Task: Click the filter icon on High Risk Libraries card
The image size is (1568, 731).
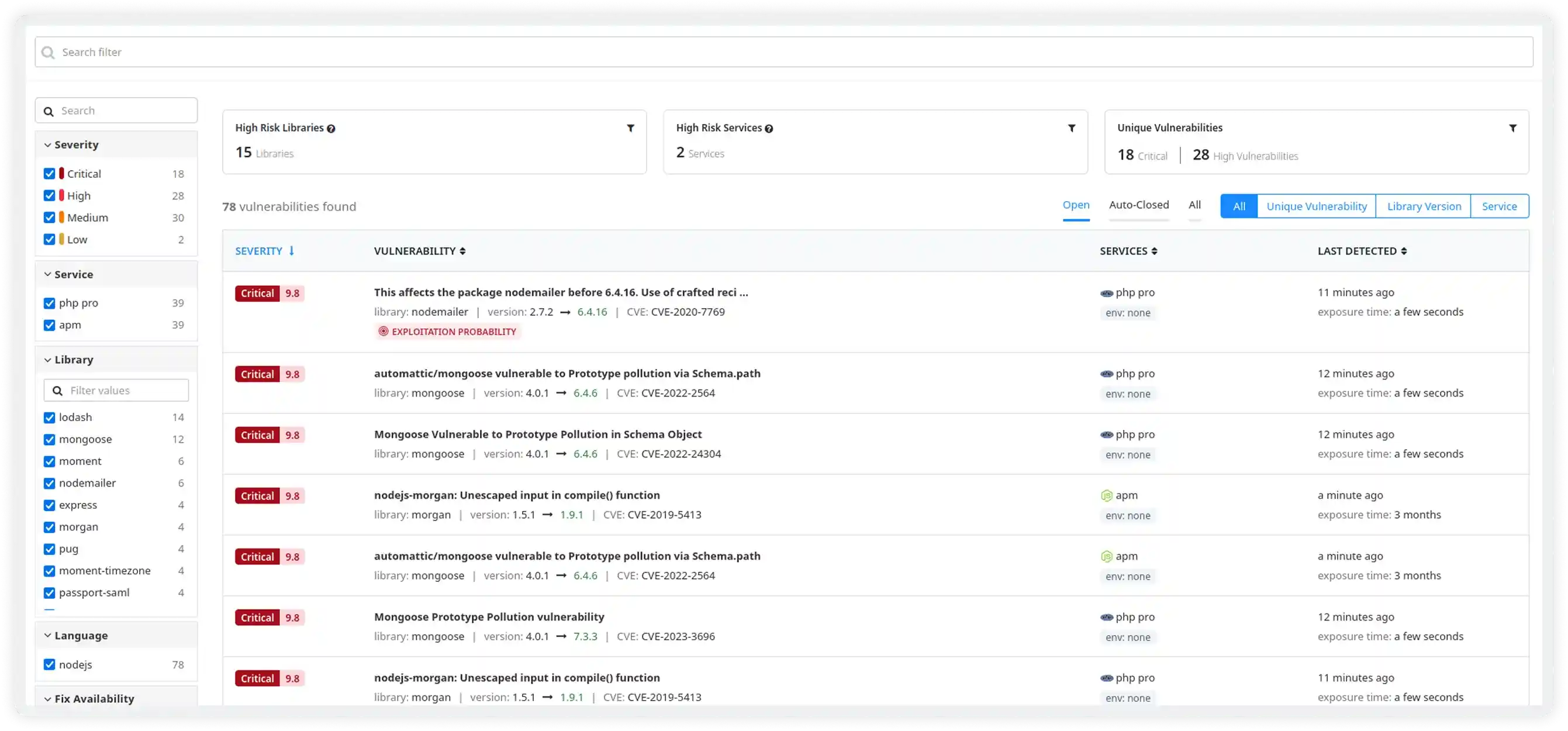Action: [x=631, y=128]
